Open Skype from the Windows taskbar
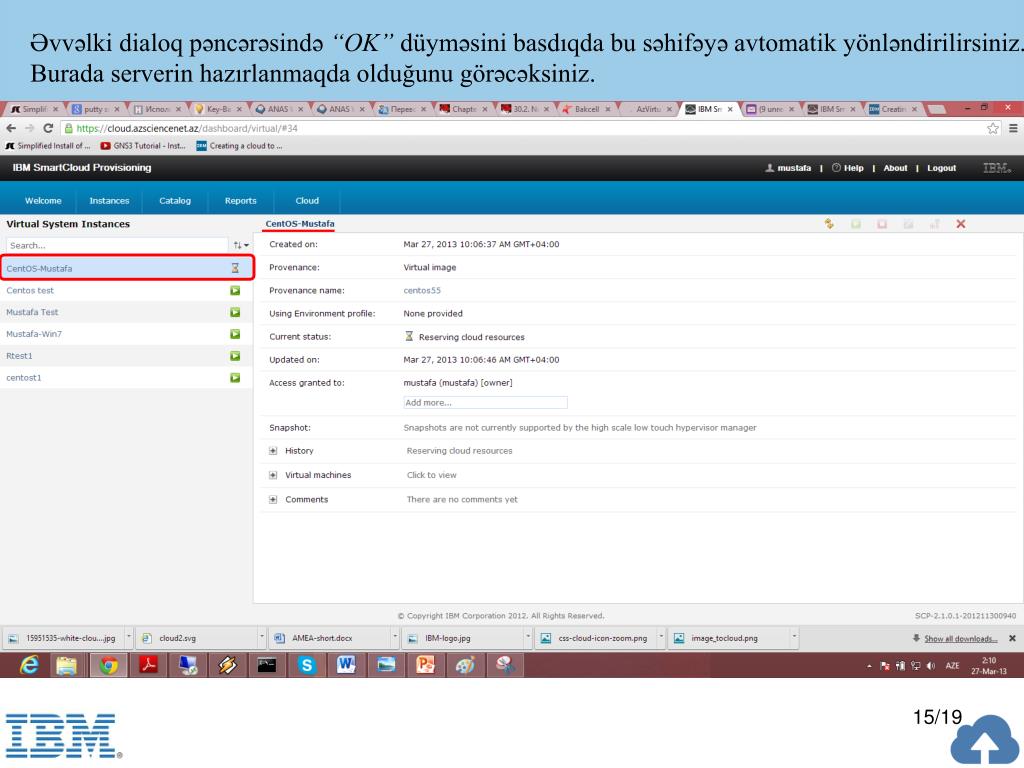Viewport: 1024px width, 768px height. (x=307, y=664)
